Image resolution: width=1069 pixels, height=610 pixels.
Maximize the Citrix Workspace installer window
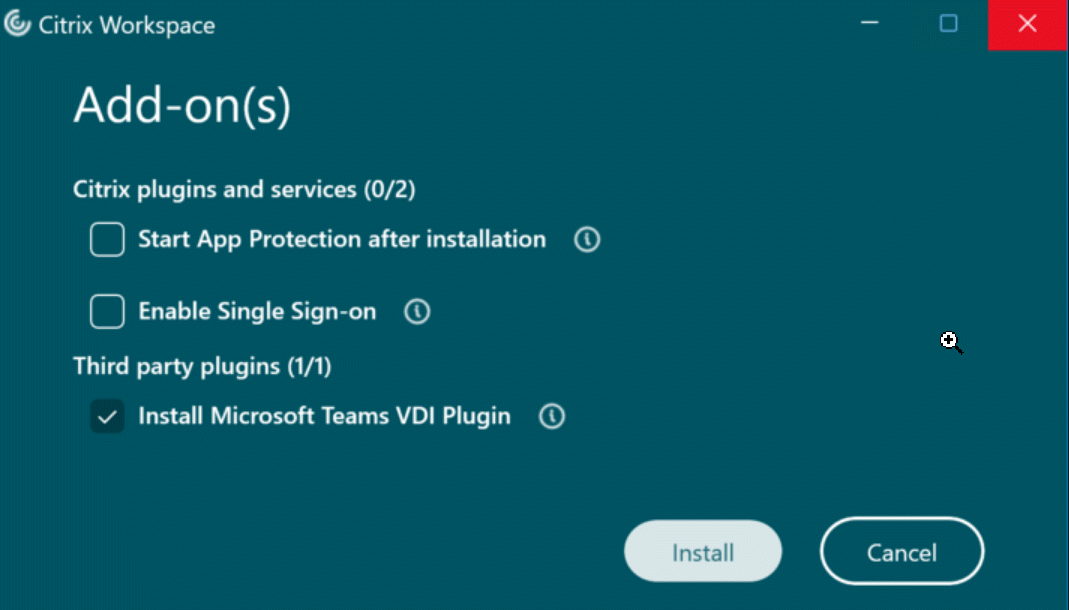(x=948, y=24)
